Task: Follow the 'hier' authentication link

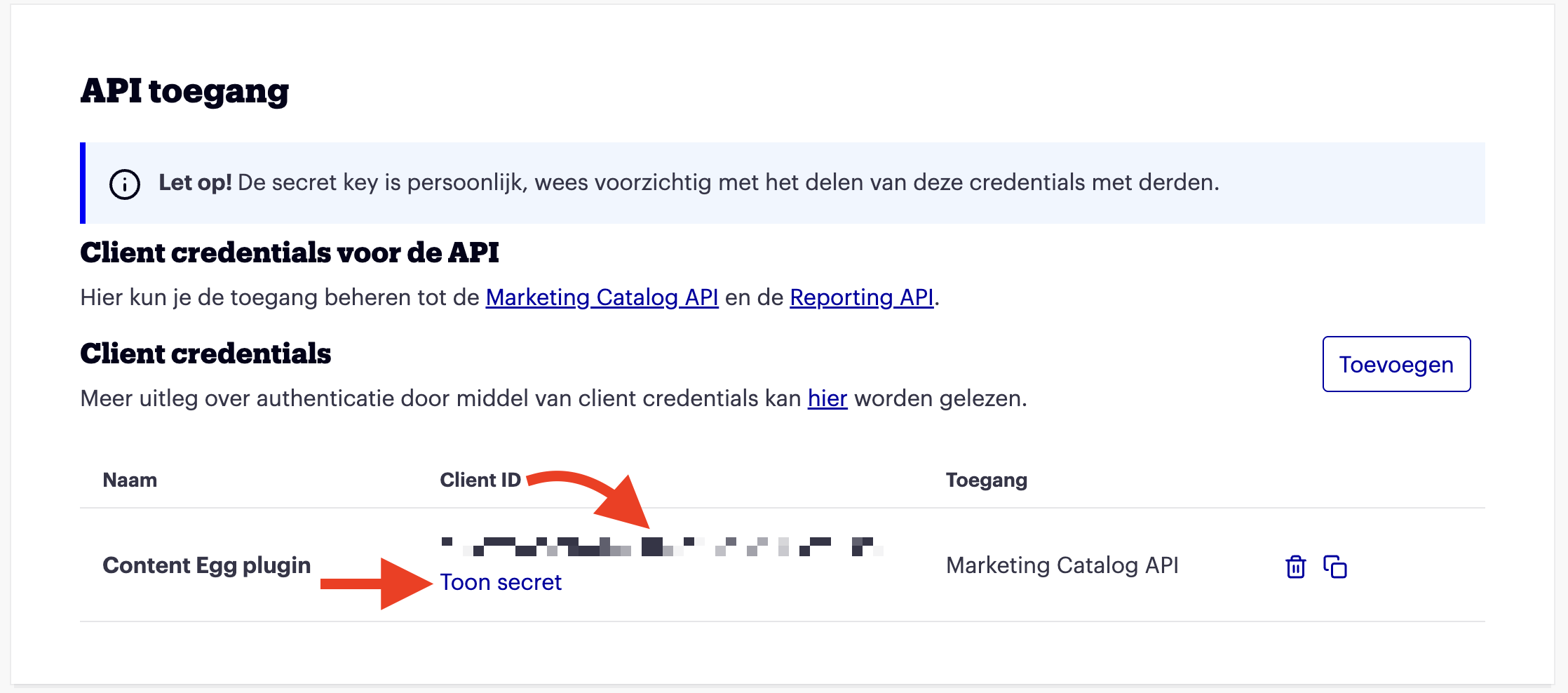Action: [827, 398]
